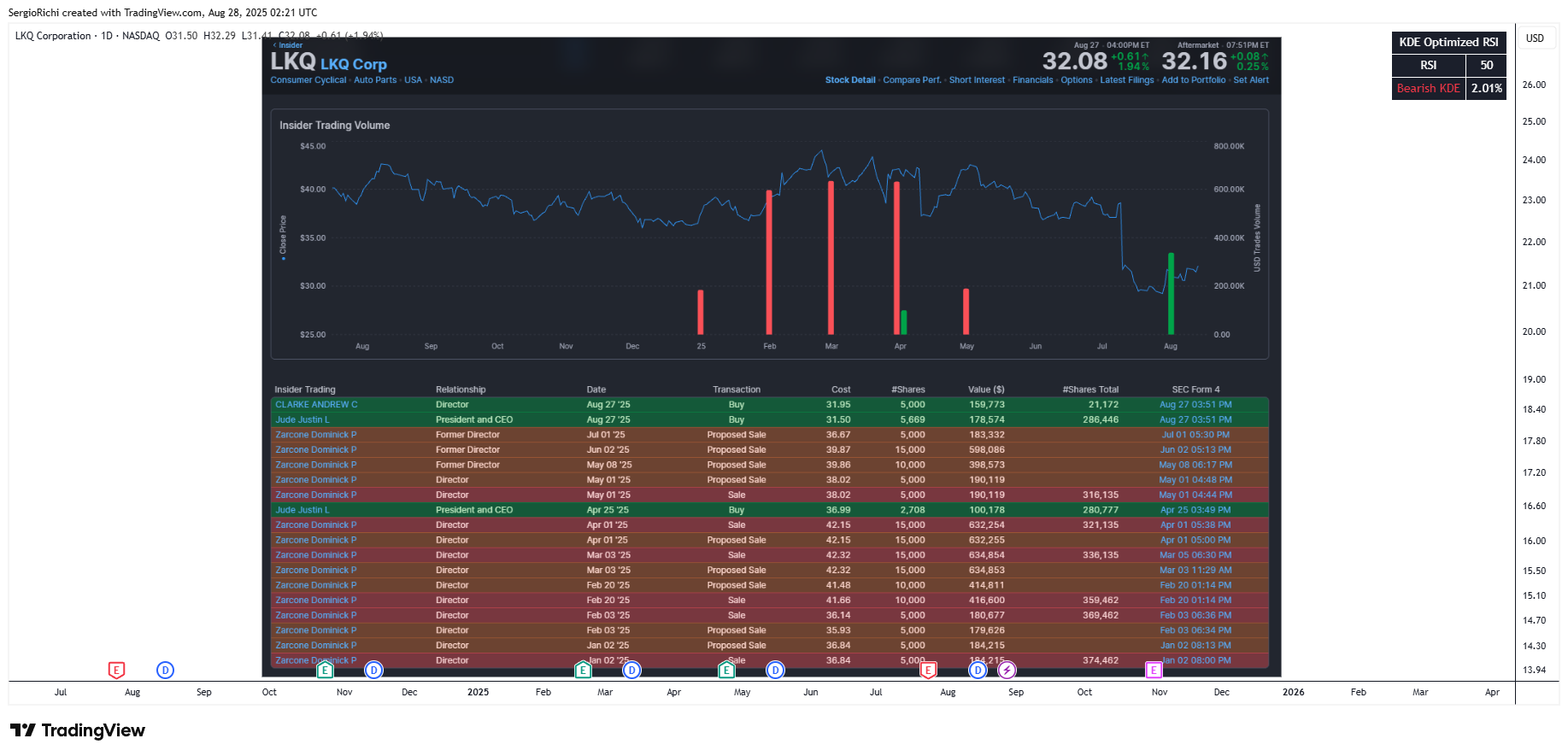
Task: Click the purple upcoming earnings marker near Nov 2025
Action: coord(1154,671)
